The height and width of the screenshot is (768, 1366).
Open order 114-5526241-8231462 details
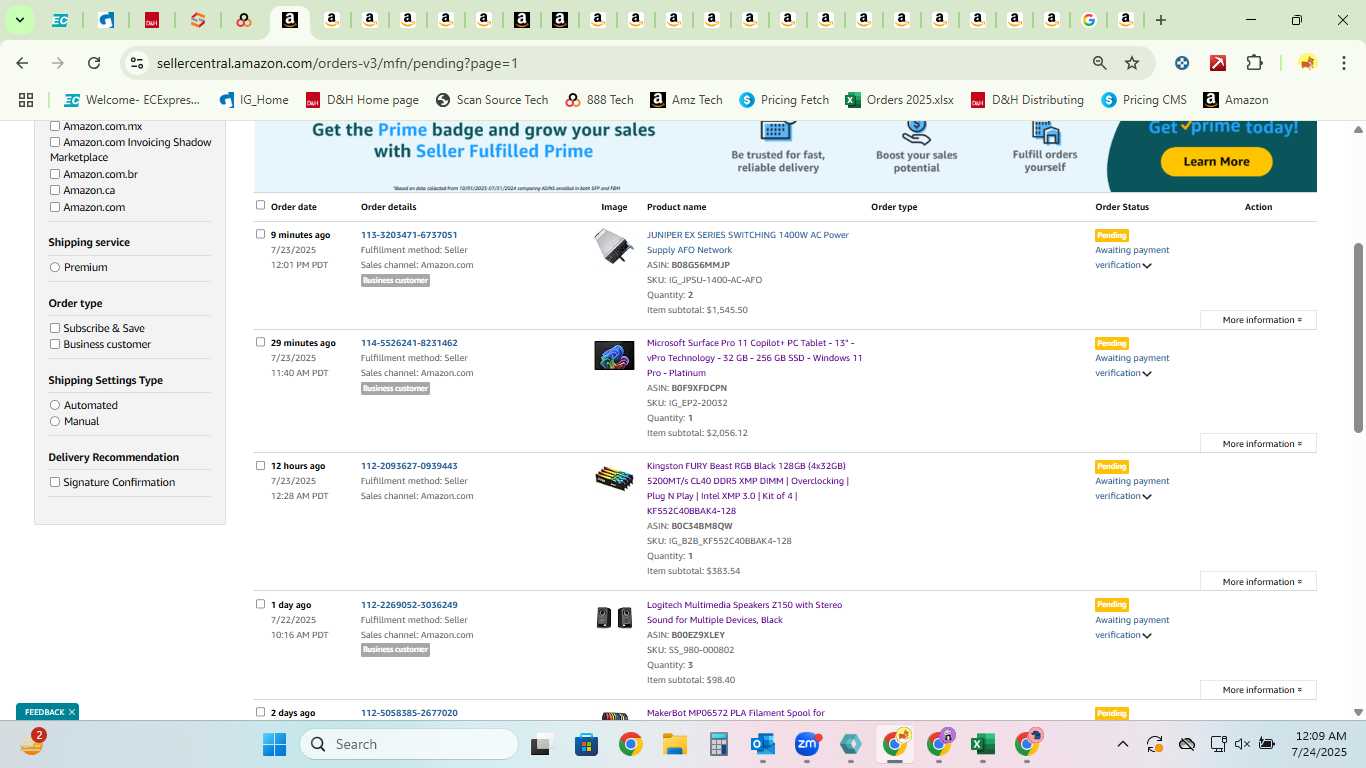coord(409,343)
